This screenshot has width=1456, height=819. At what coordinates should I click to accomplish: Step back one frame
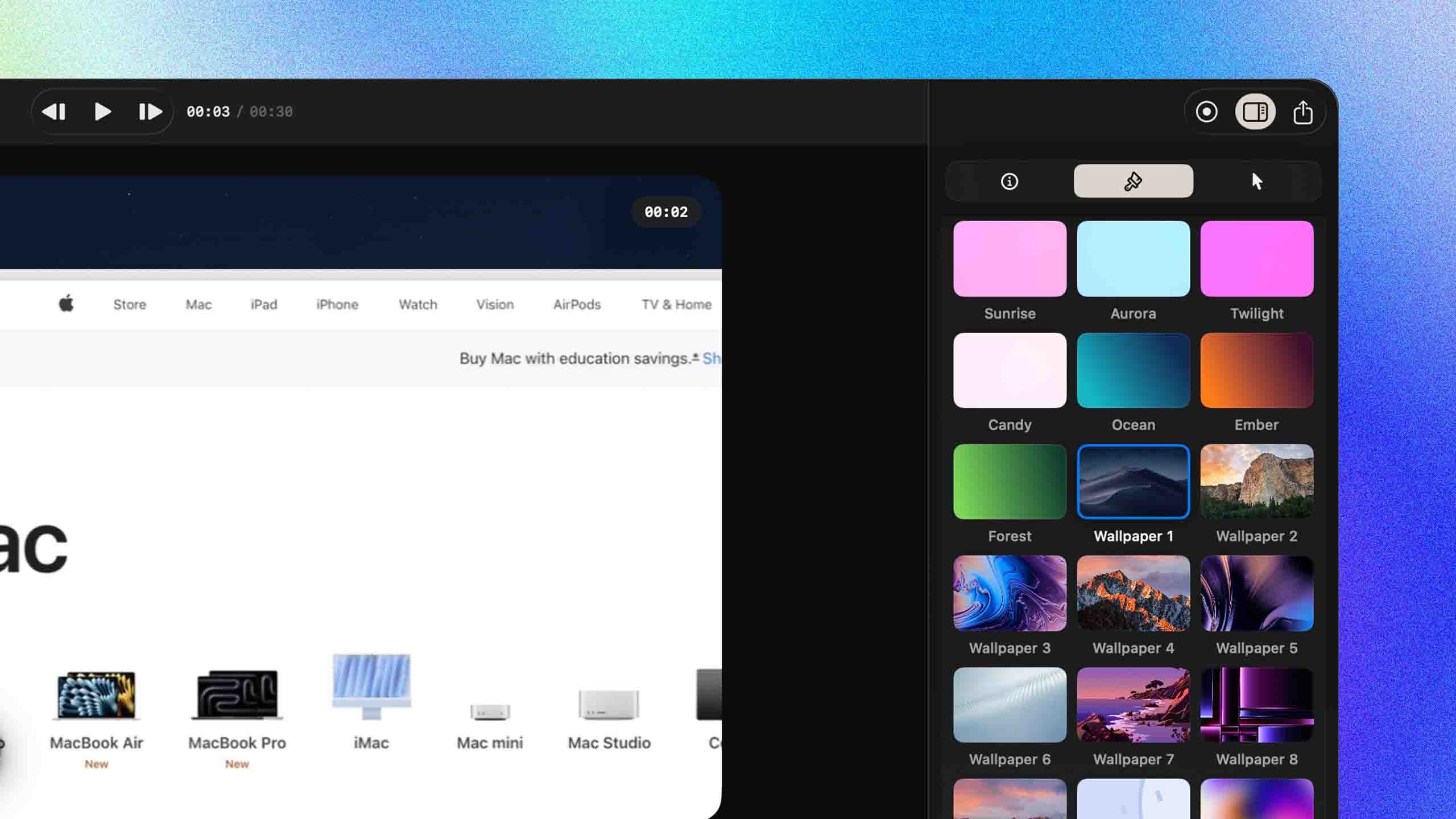[x=55, y=111]
